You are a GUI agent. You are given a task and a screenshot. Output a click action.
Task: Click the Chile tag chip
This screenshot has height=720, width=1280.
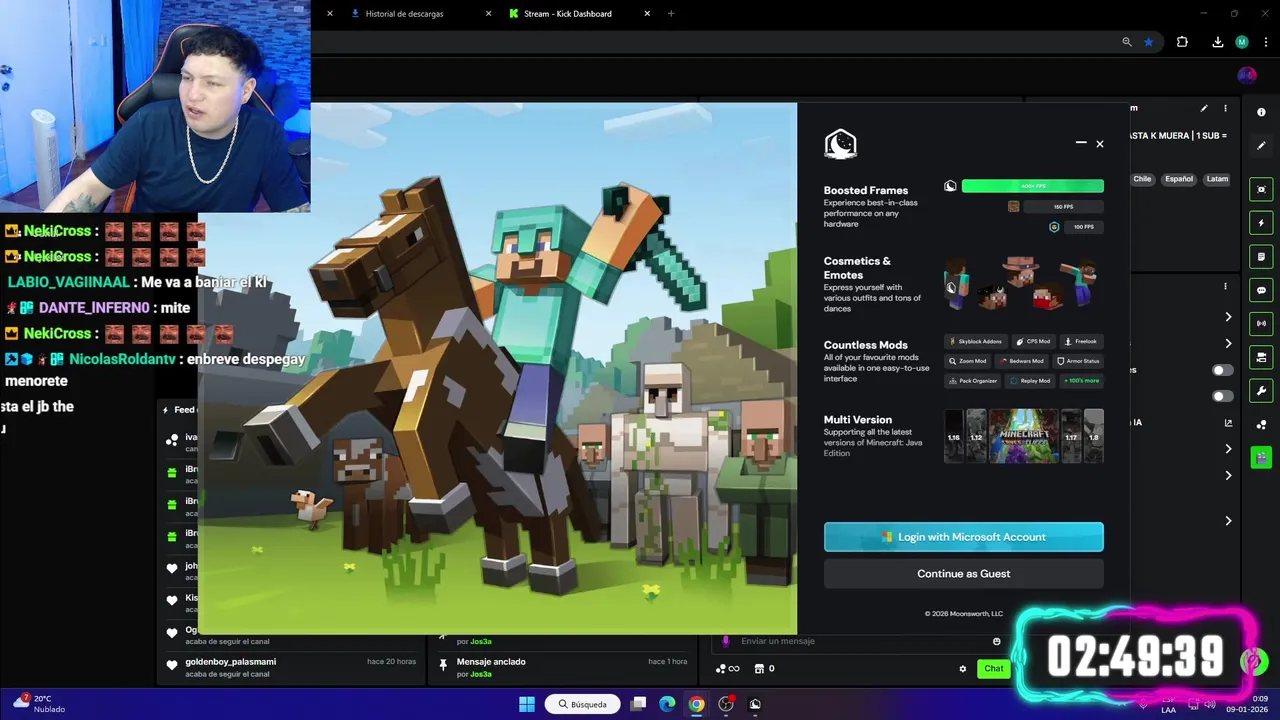[1142, 179]
